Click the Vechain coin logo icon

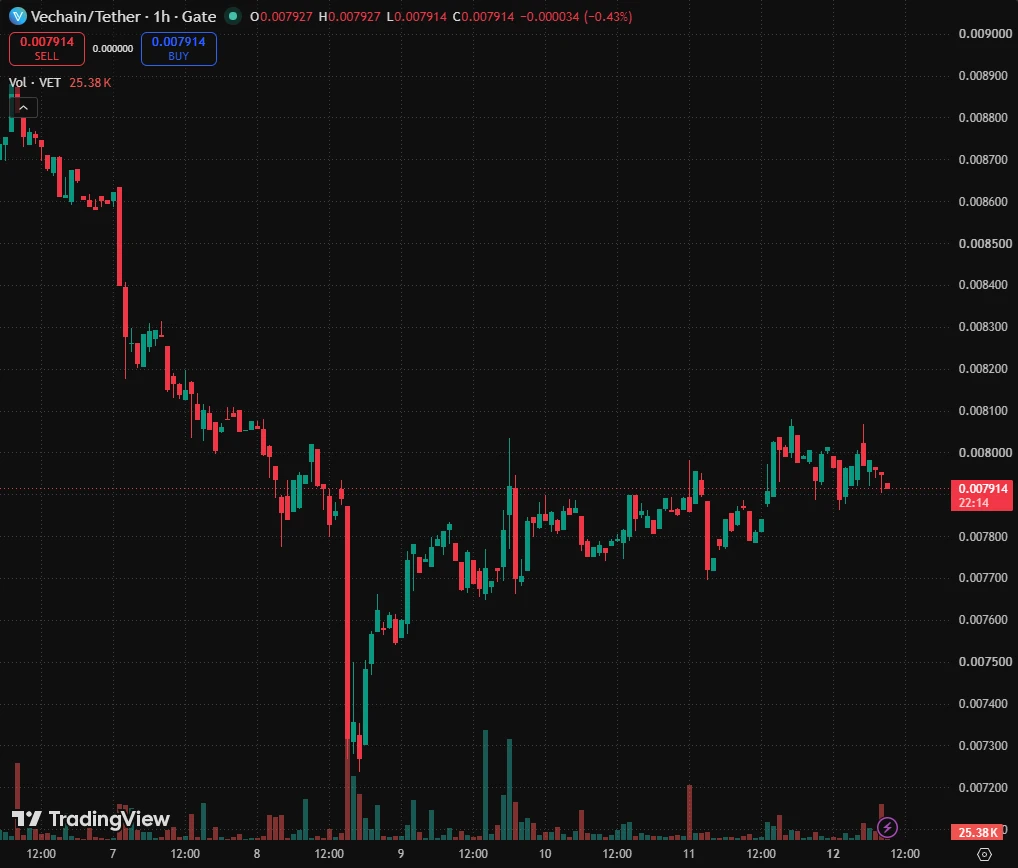tap(18, 16)
